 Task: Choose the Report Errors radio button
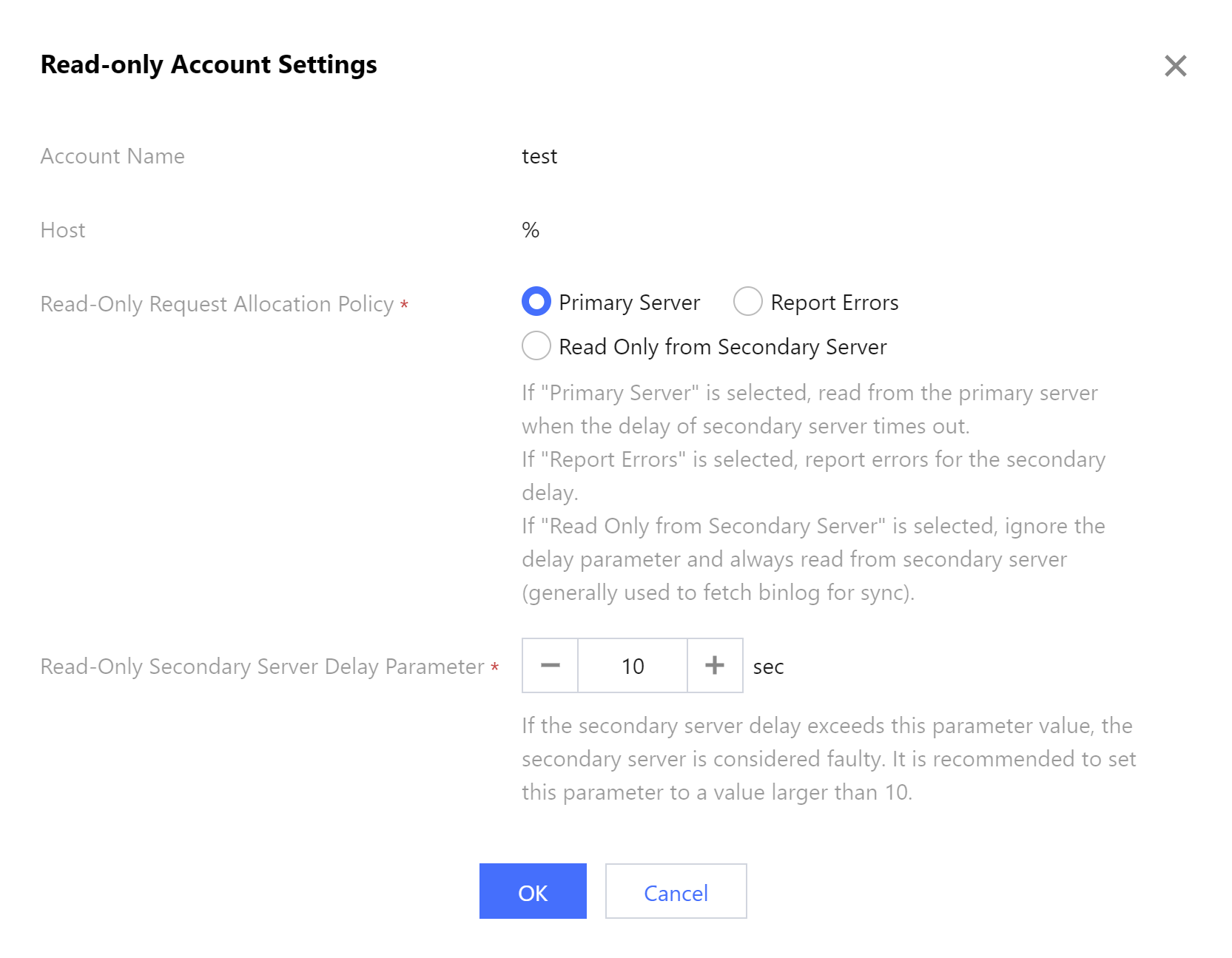point(747,302)
